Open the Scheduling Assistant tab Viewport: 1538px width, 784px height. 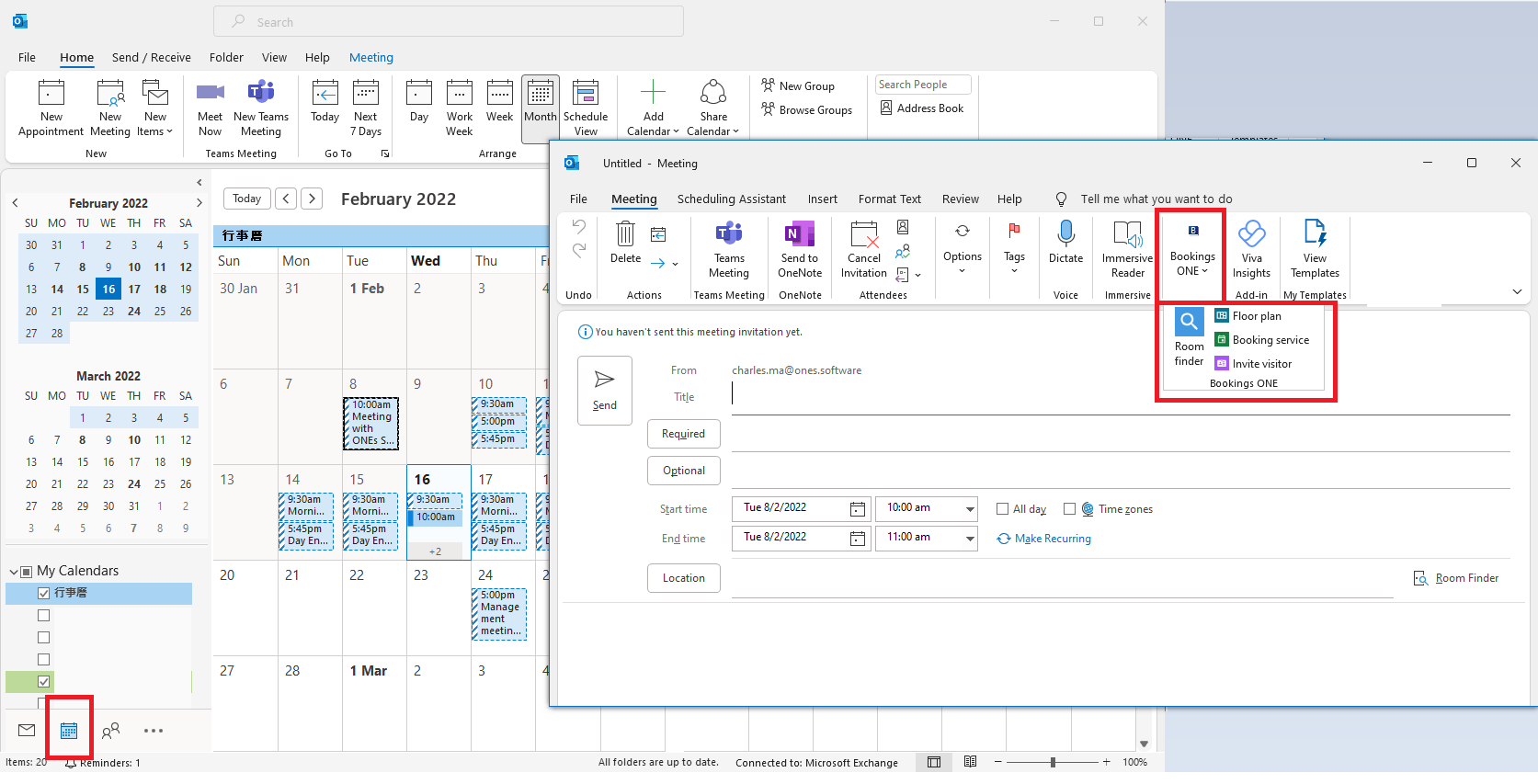pyautogui.click(x=731, y=199)
